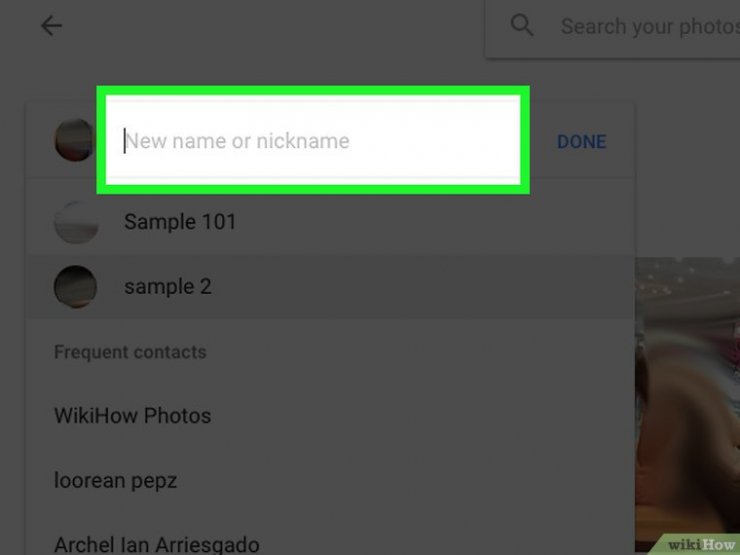Viewport: 740px width, 555px height.
Task: Click the Frequent contacts heading
Action: coord(130,352)
